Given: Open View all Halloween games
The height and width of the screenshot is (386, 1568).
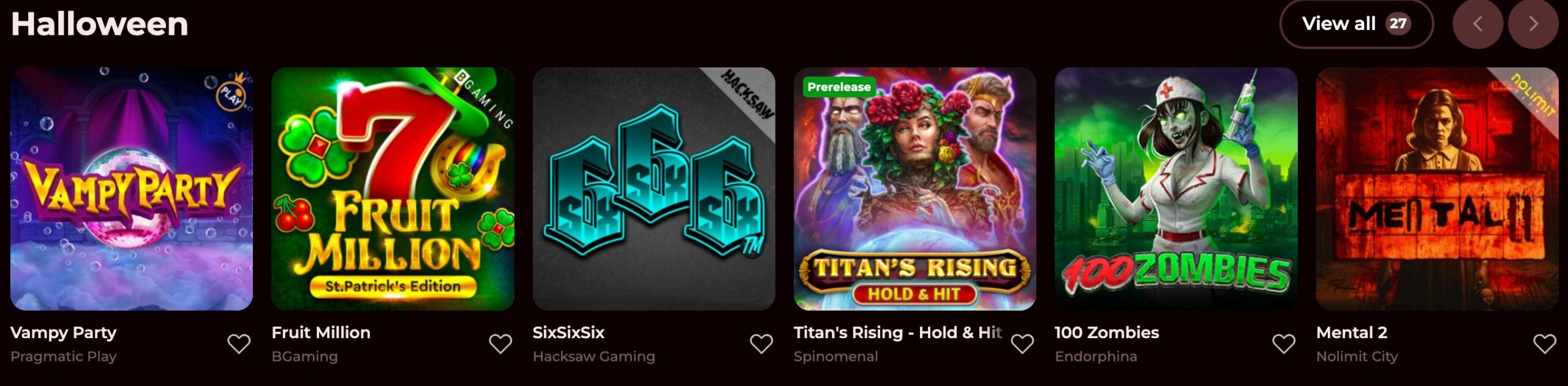Looking at the screenshot, I should tap(1357, 24).
